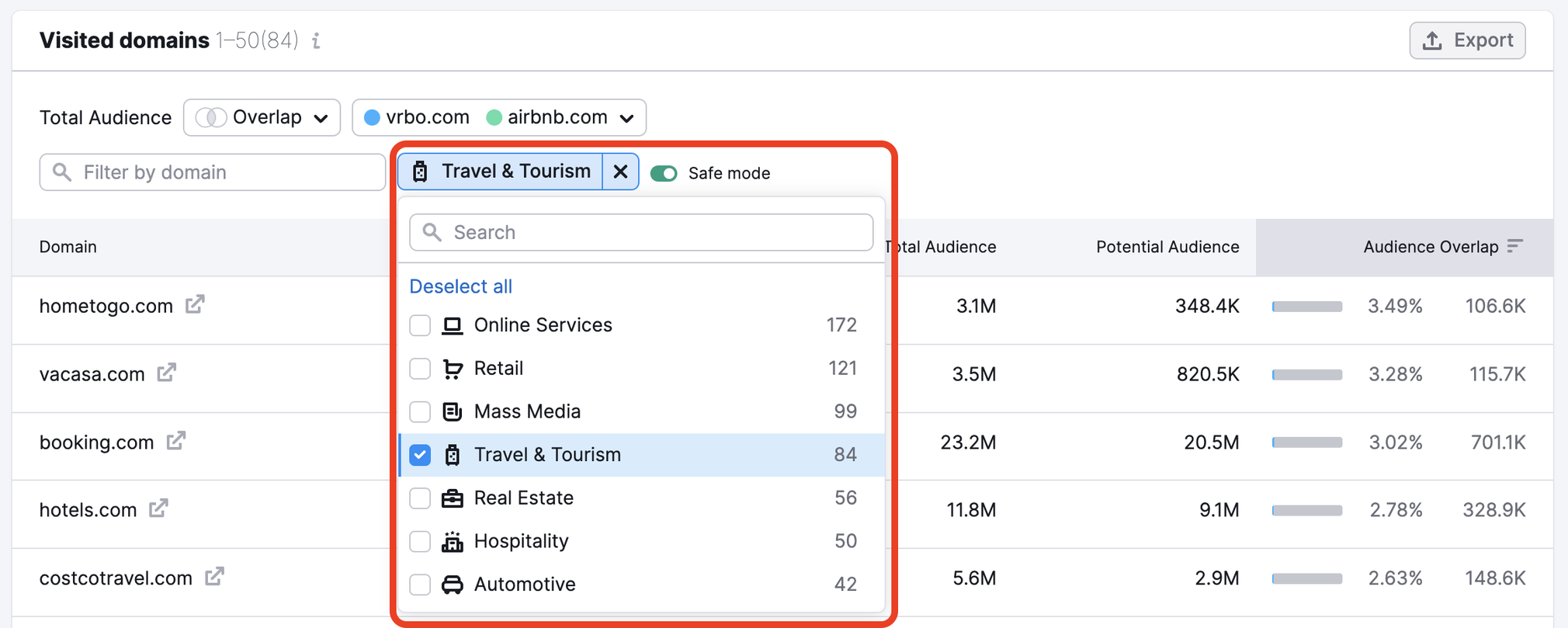Uncheck the Travel & Tourism checkbox

pyautogui.click(x=420, y=455)
